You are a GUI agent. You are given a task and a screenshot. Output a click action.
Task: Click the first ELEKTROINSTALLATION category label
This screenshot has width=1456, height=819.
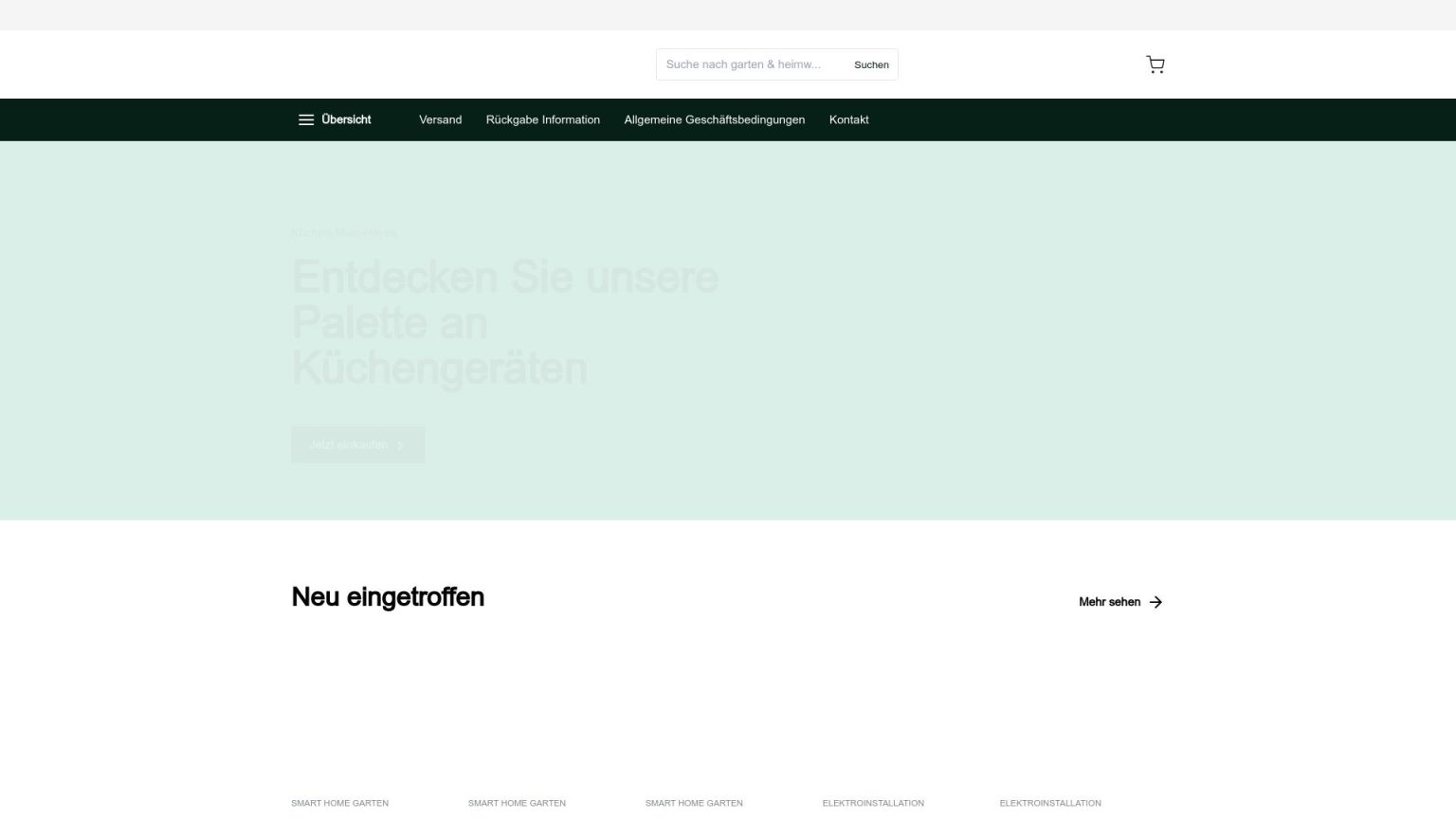[873, 803]
